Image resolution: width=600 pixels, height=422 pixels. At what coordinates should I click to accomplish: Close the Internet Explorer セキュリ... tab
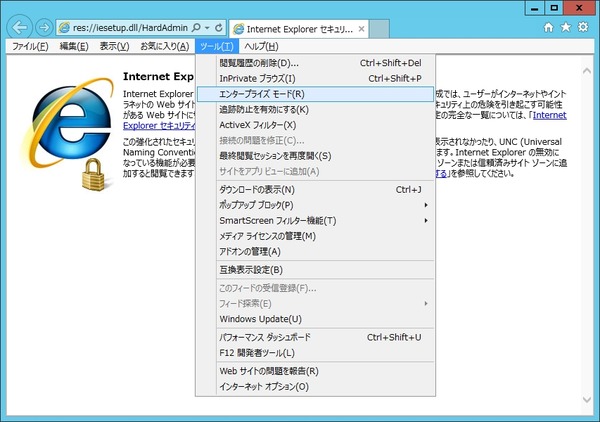coord(361,29)
